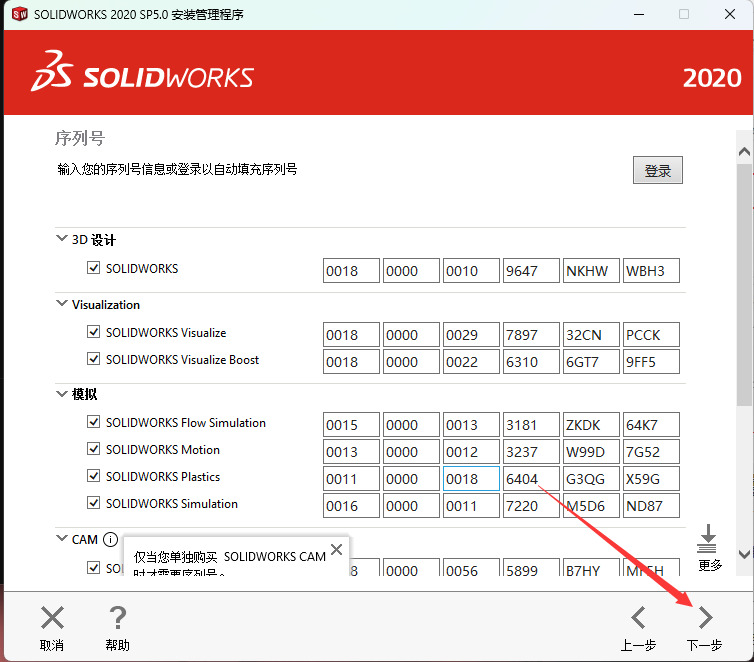This screenshot has width=754, height=662.
Task: Toggle SOLIDWORKS Visualize checkbox
Action: (x=93, y=332)
